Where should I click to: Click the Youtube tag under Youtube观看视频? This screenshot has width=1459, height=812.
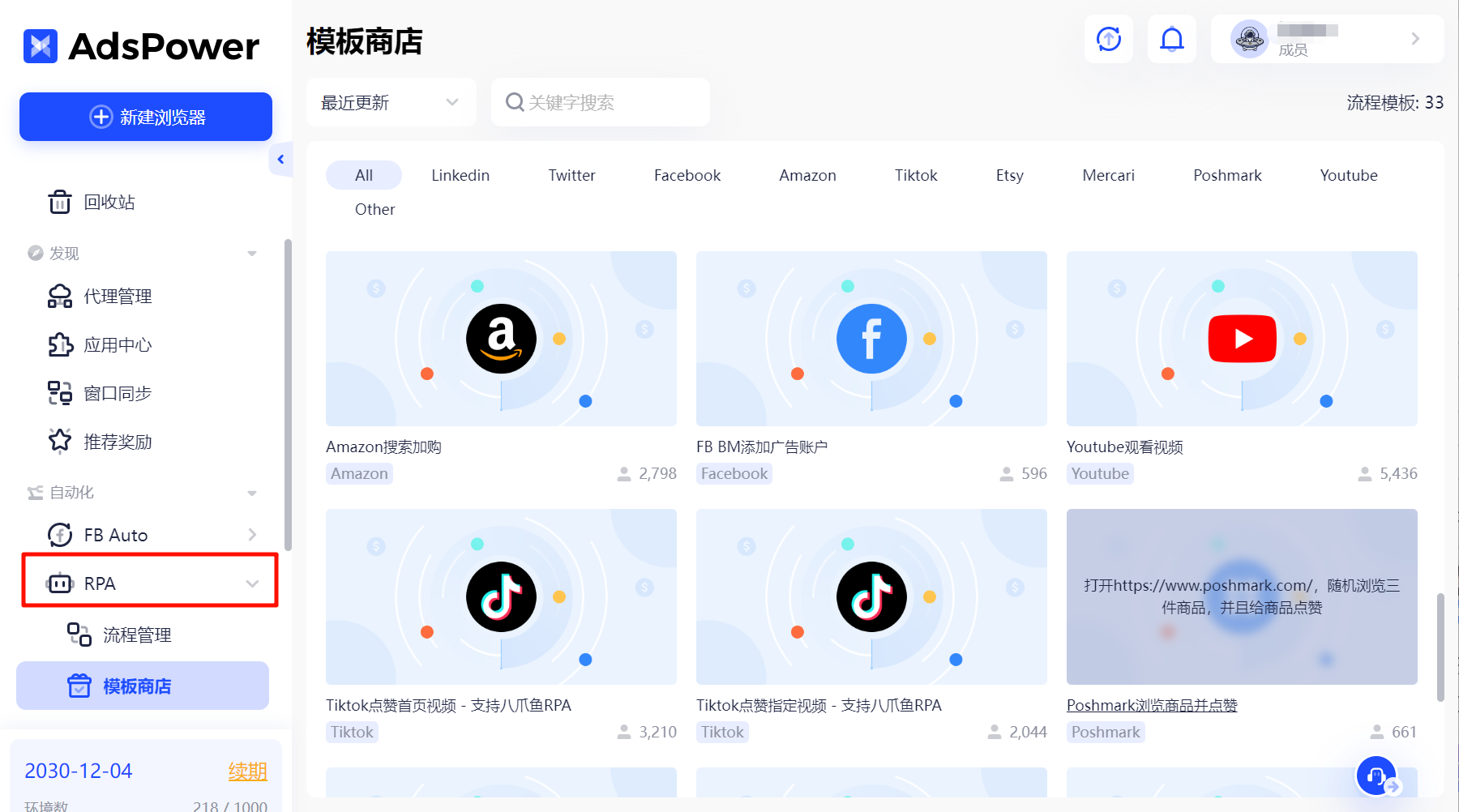(1100, 473)
